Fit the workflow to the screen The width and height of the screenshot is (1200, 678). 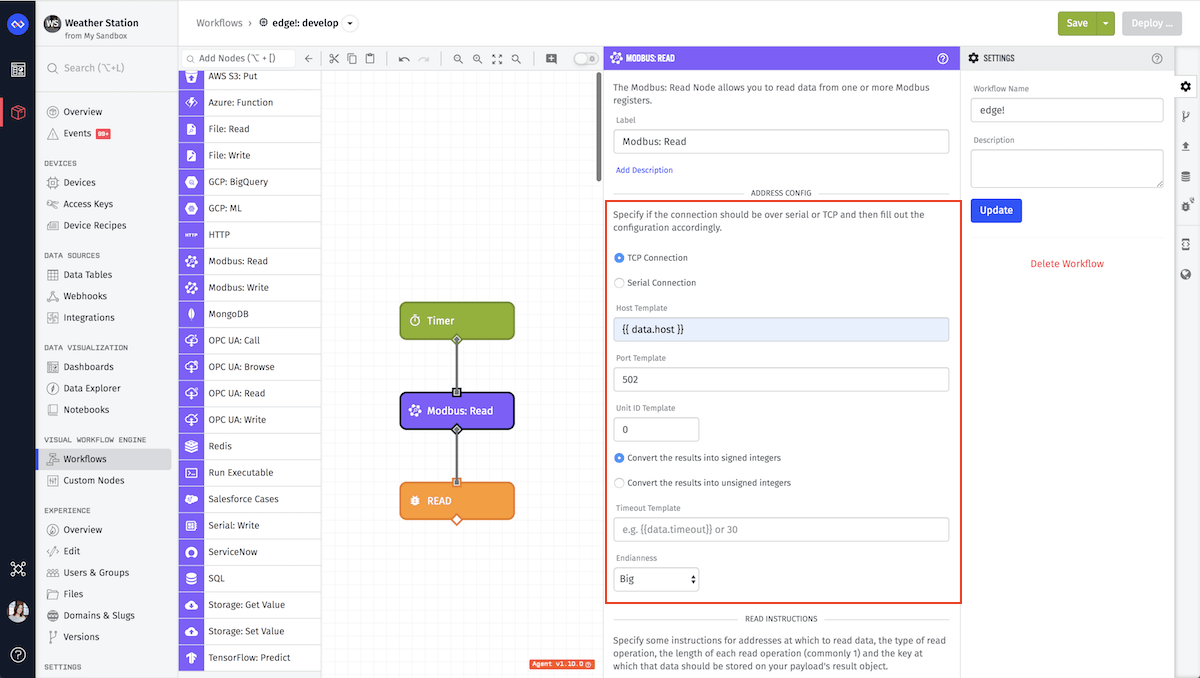point(497,59)
